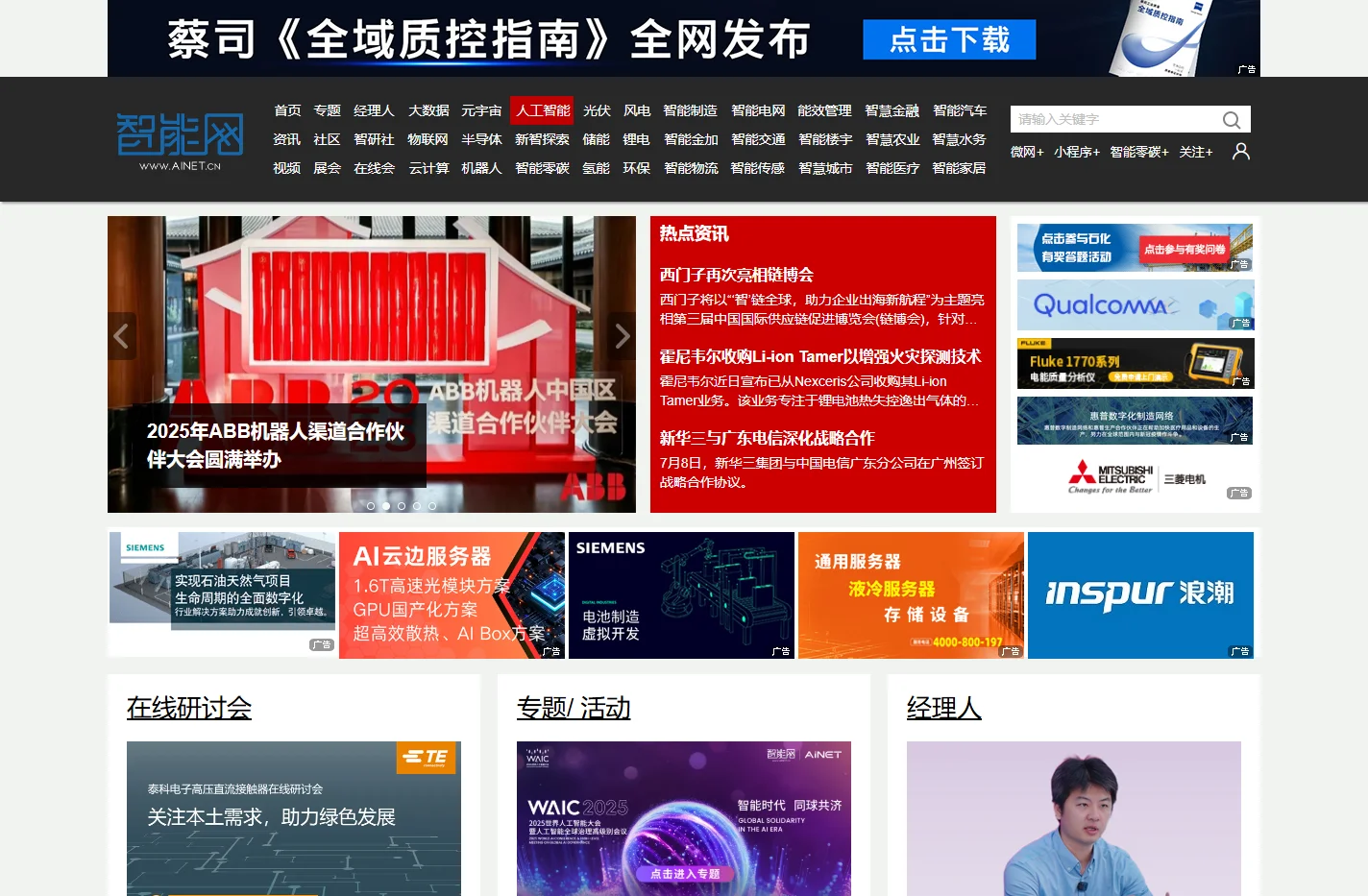Expand the 小程序+ menu
The height and width of the screenshot is (896, 1368).
1077,152
